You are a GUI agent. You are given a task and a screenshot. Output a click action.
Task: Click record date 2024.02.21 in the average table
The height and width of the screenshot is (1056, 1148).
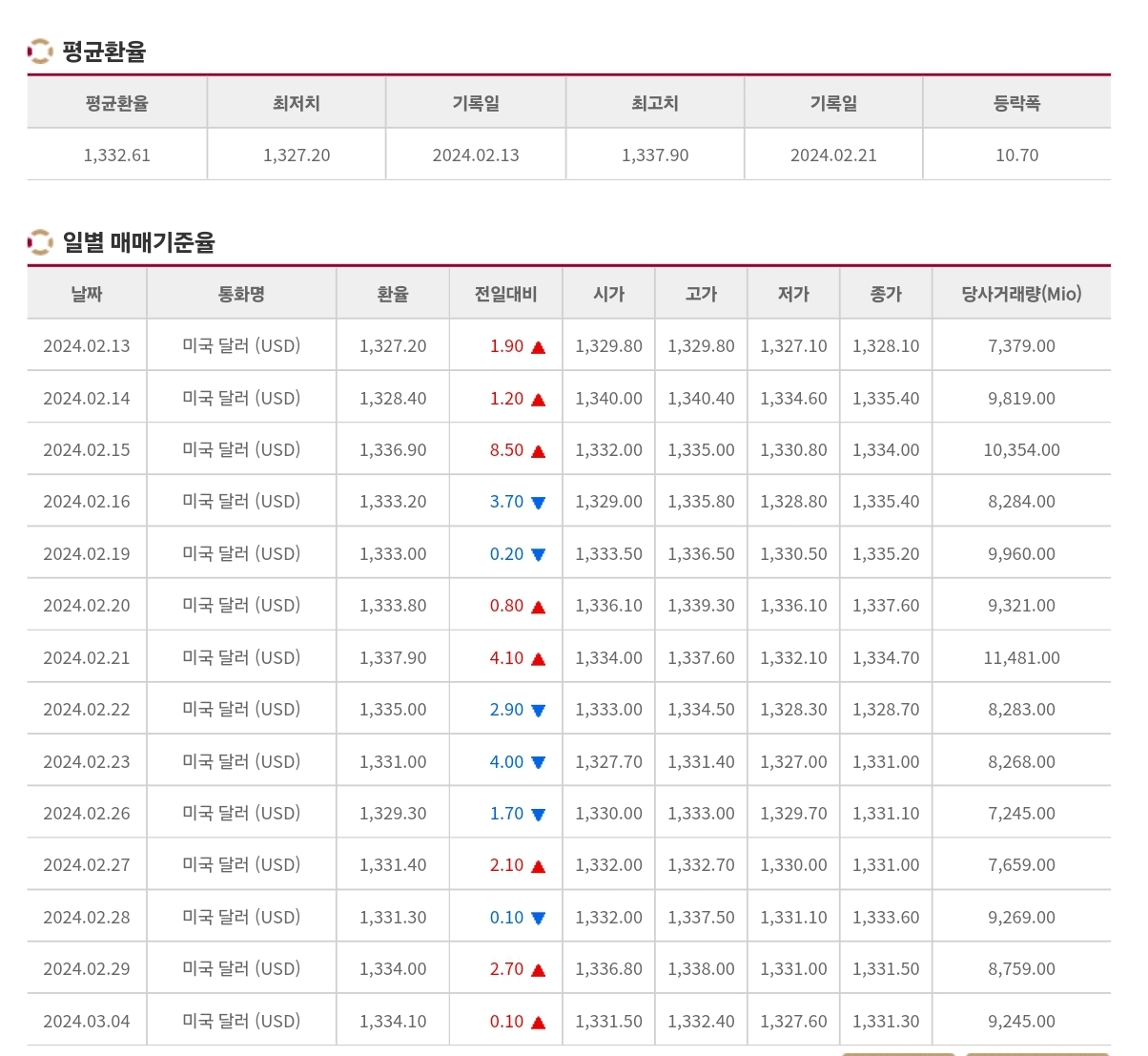(833, 155)
